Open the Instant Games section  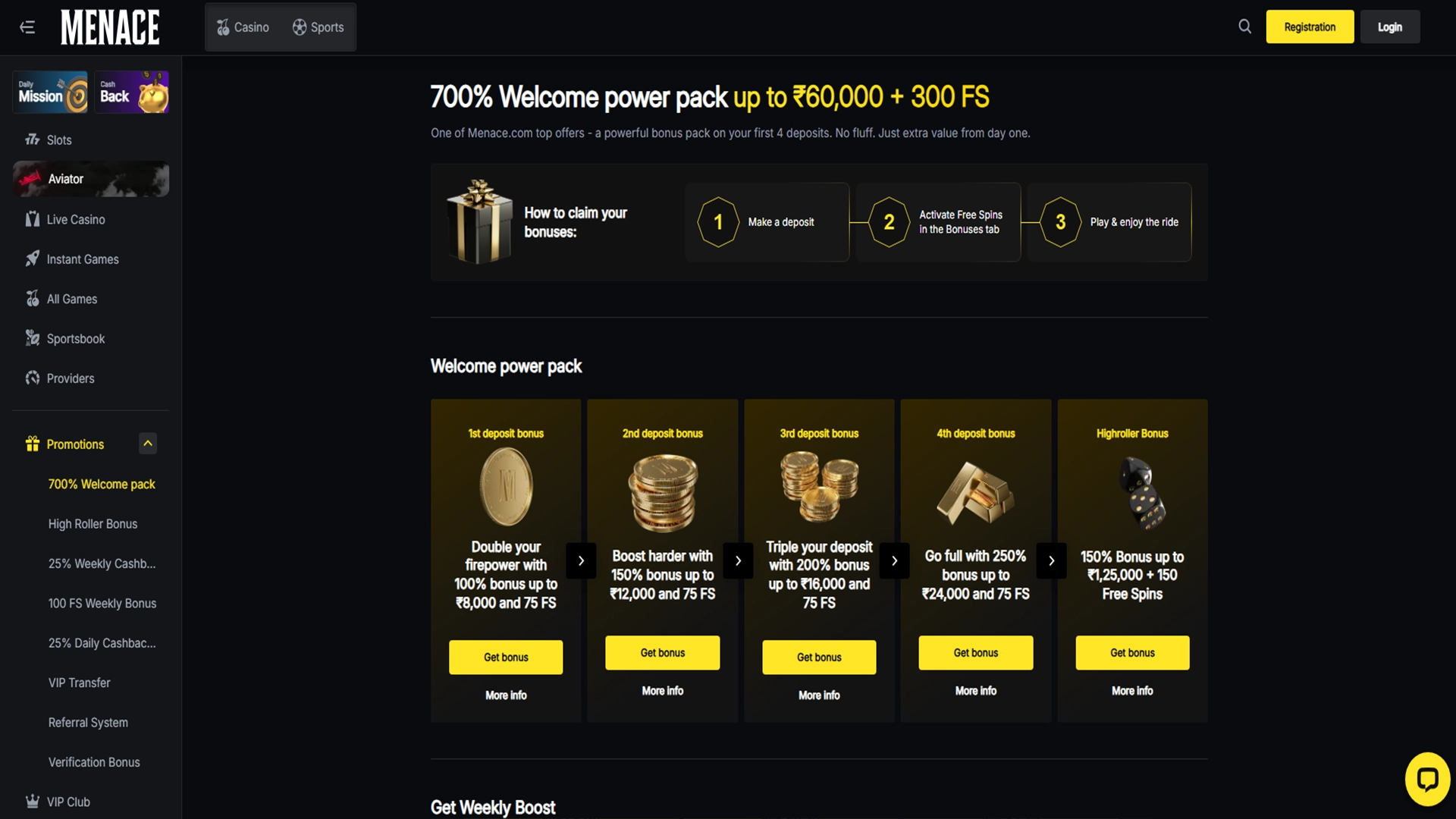(x=82, y=259)
